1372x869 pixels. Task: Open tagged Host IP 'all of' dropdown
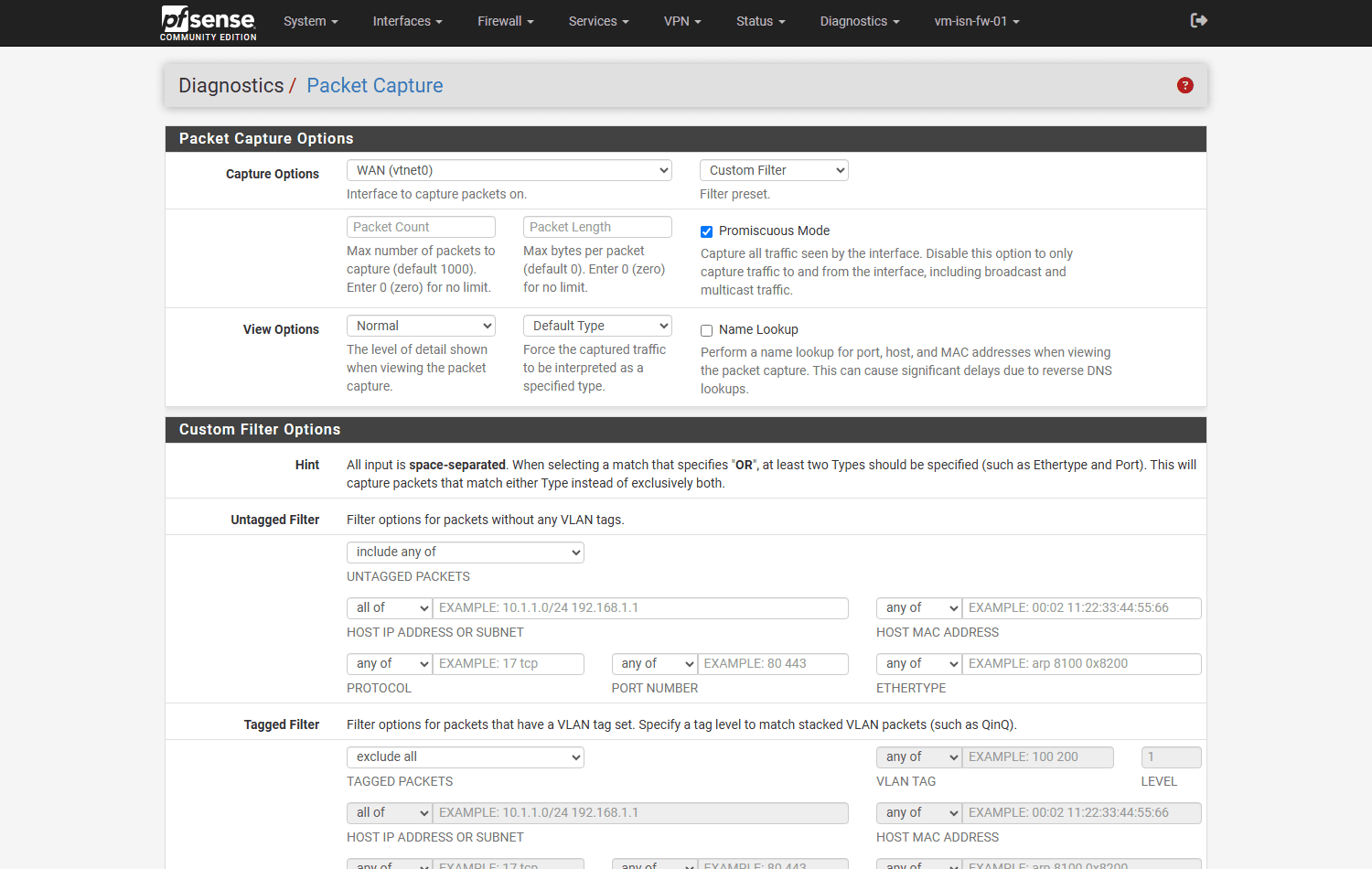(x=390, y=812)
